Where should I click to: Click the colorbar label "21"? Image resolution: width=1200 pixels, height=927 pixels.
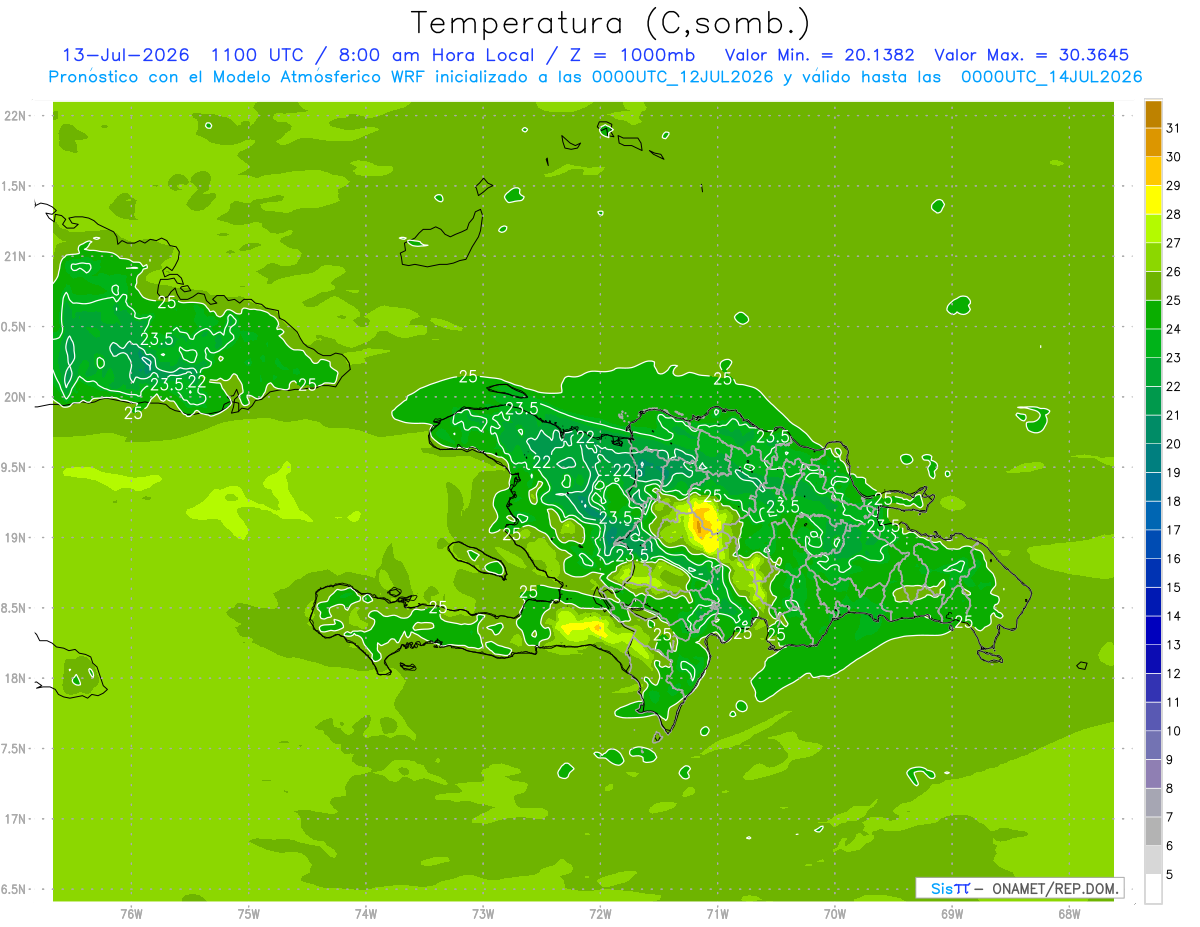click(1174, 415)
